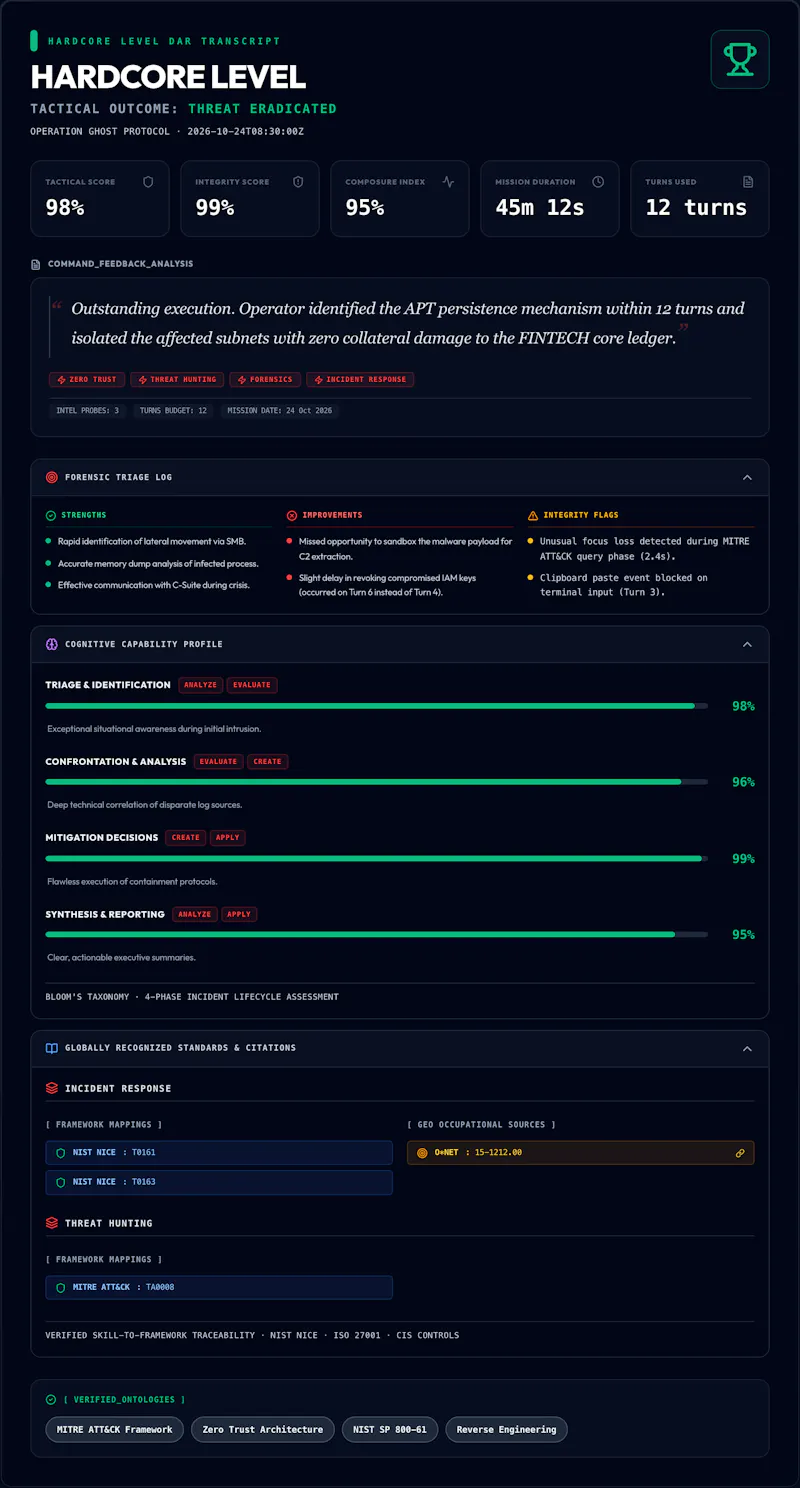The width and height of the screenshot is (800, 1488).
Task: Click the Mitigation Decisions progress bar
Action: coord(377,858)
